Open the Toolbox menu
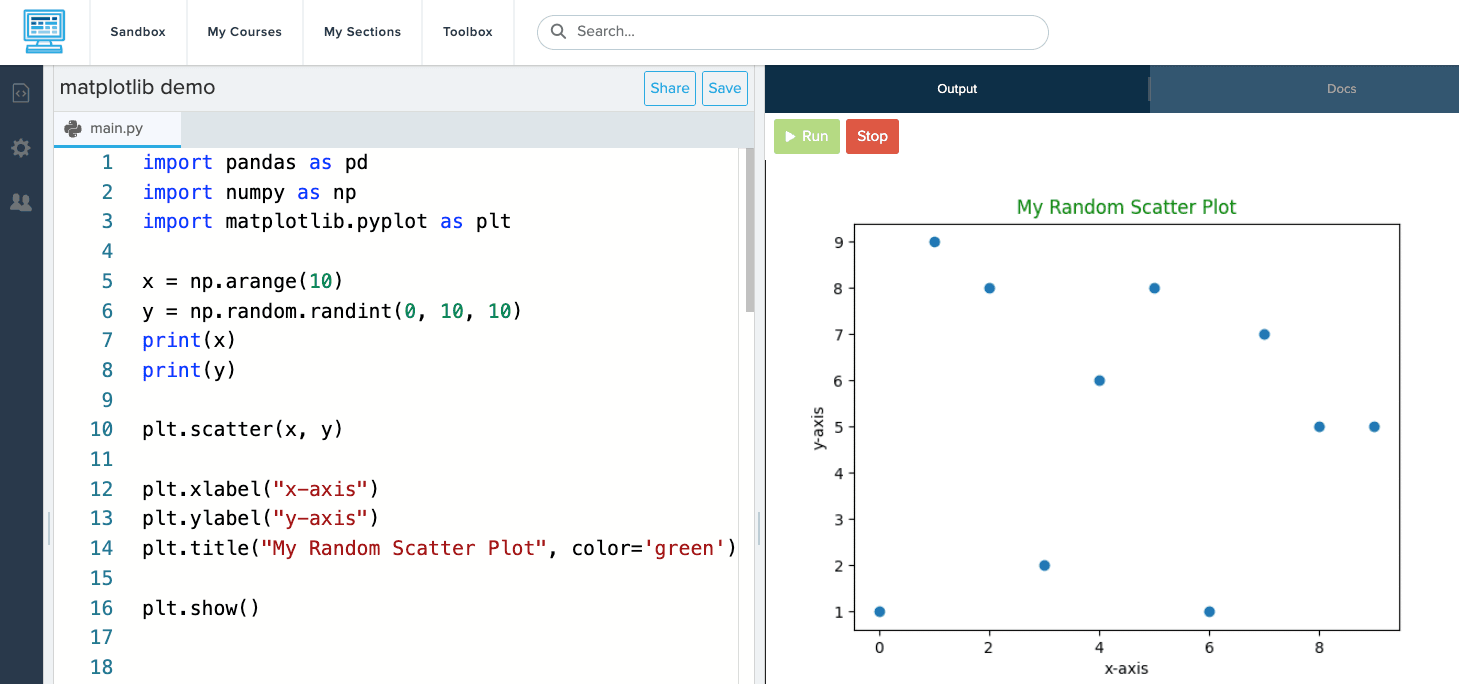This screenshot has height=684, width=1459. 468,32
